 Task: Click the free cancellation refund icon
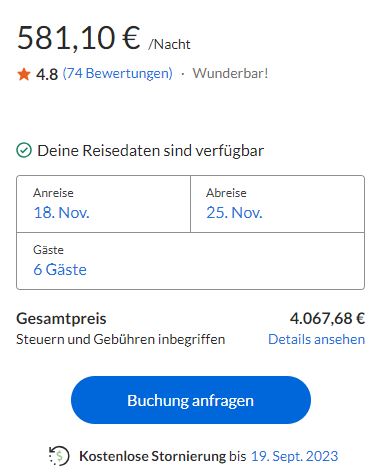(x=59, y=456)
